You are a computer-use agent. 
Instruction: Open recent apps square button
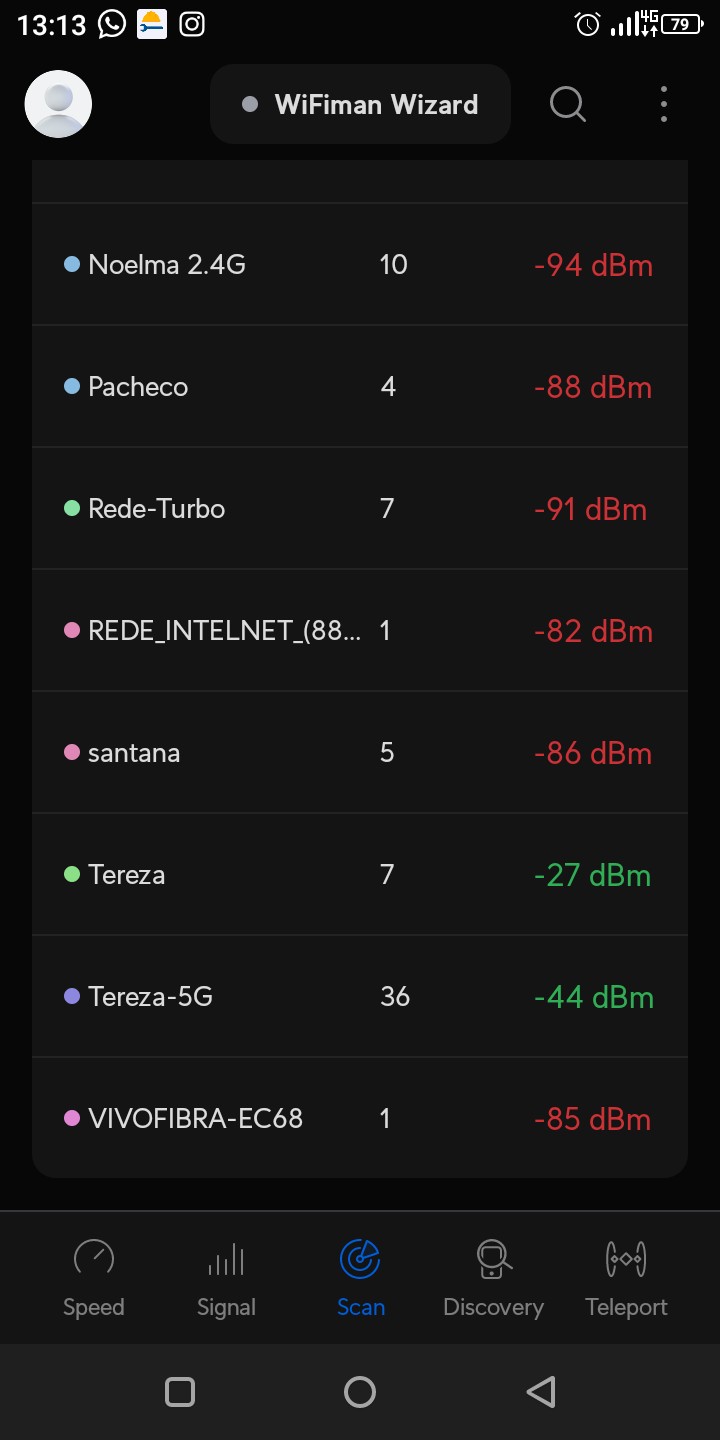point(180,1392)
